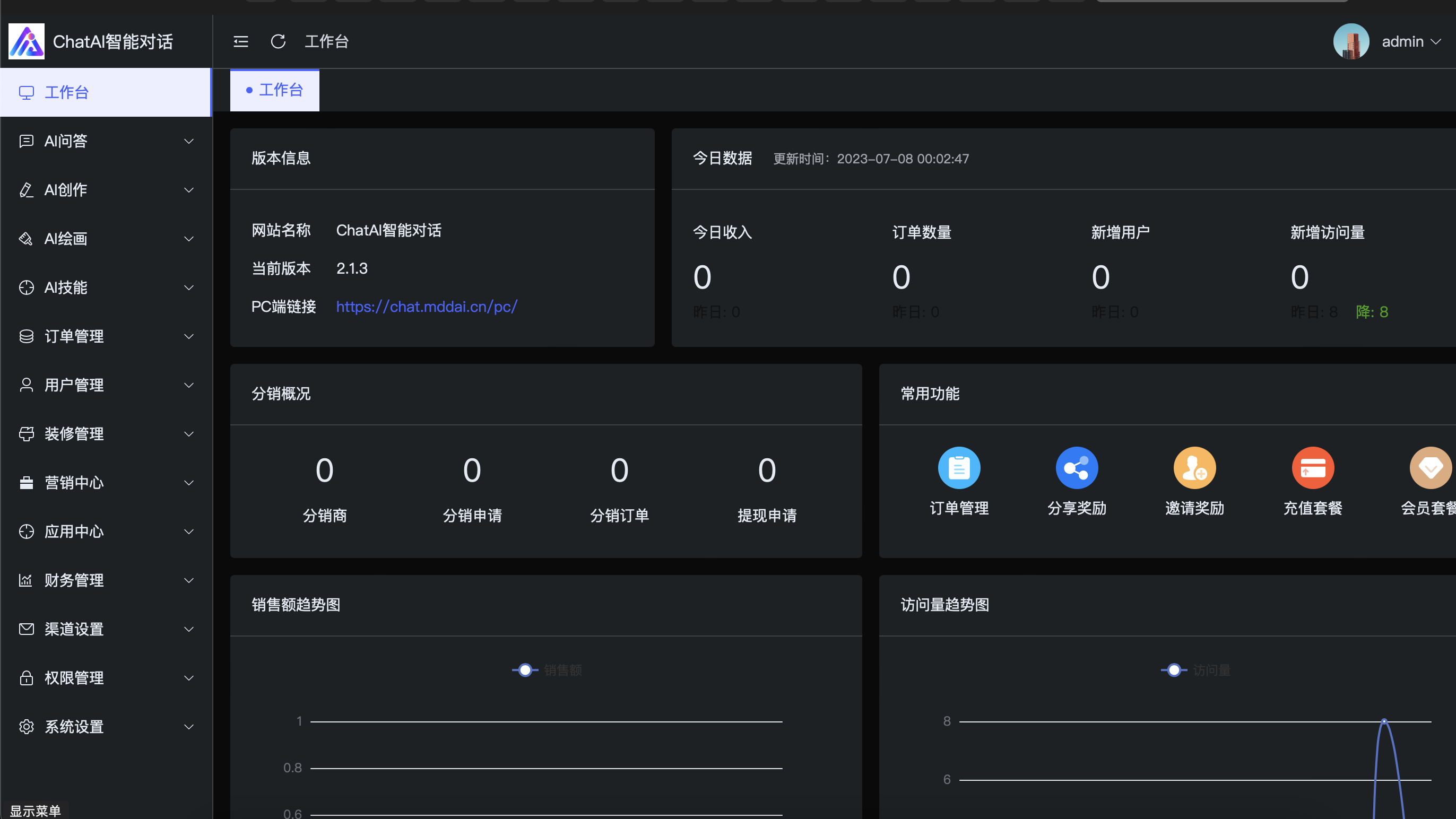Switch to the 工作台 page tab
The width and height of the screenshot is (1456, 819).
coord(275,90)
